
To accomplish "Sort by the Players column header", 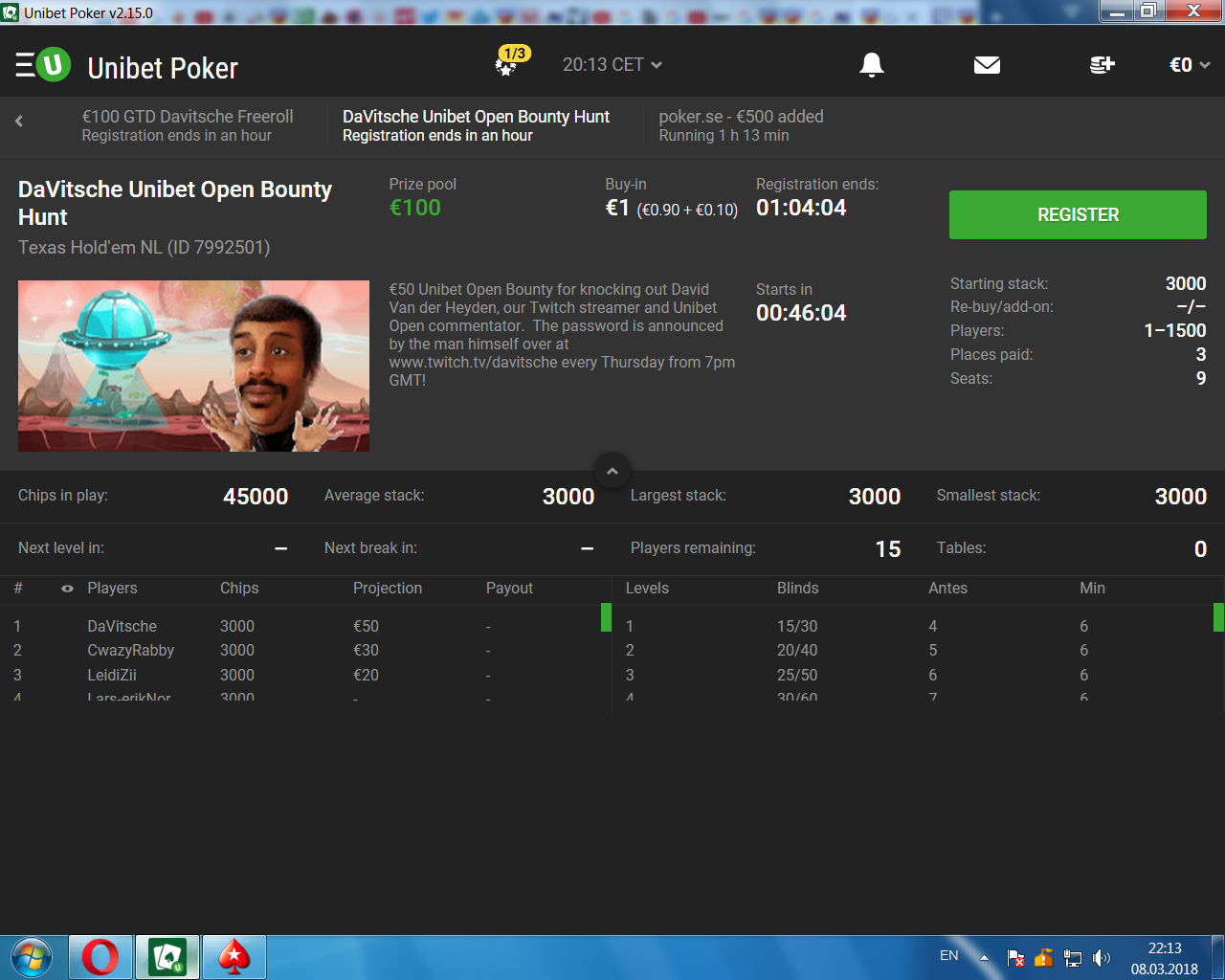I will point(112,588).
